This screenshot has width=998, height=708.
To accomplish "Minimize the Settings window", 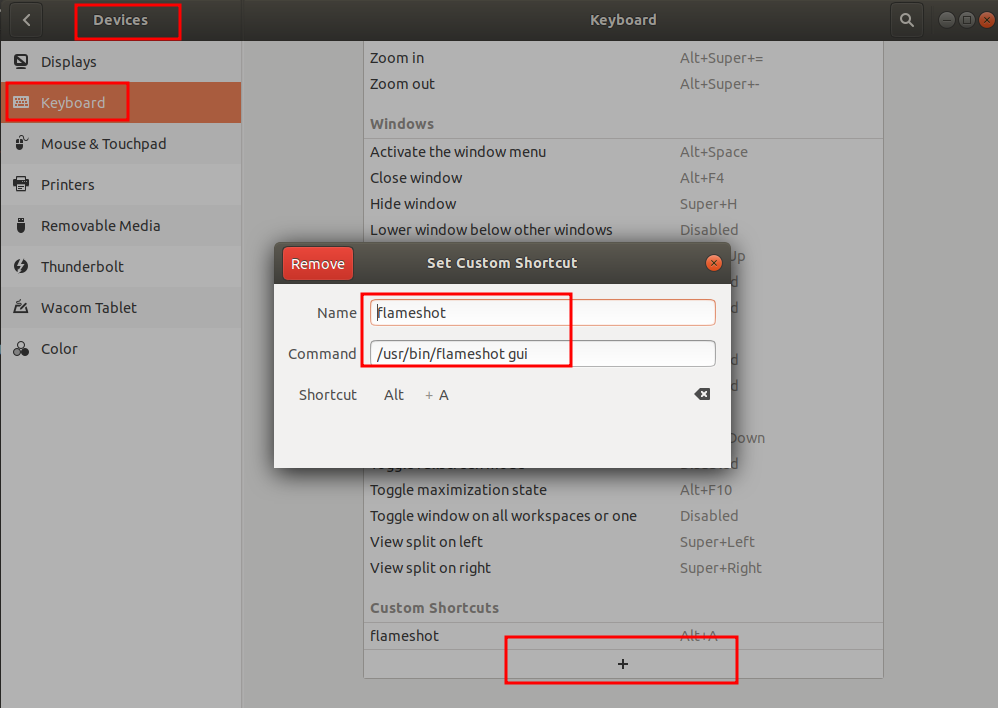I will pyautogui.click(x=946, y=20).
